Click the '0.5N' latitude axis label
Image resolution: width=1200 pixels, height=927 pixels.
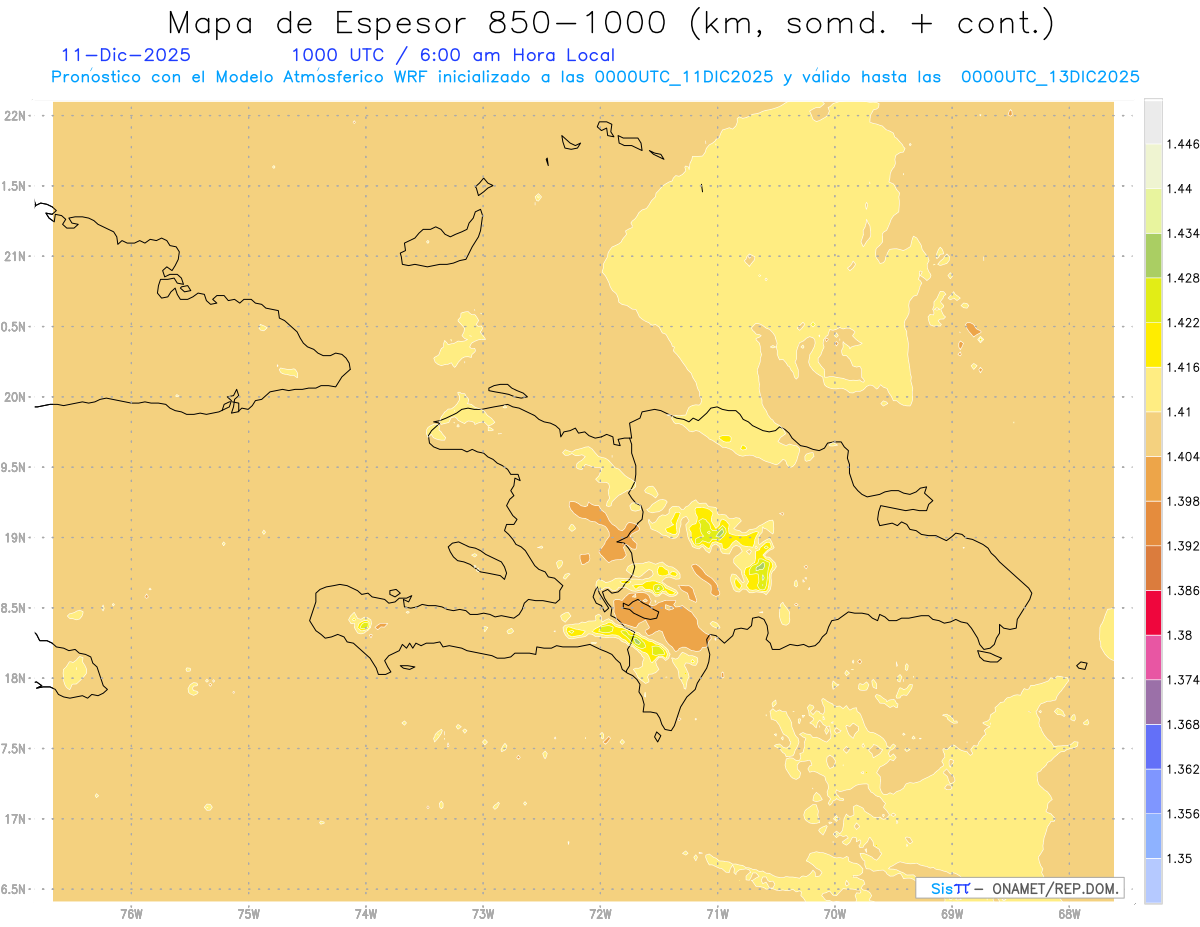point(15,327)
